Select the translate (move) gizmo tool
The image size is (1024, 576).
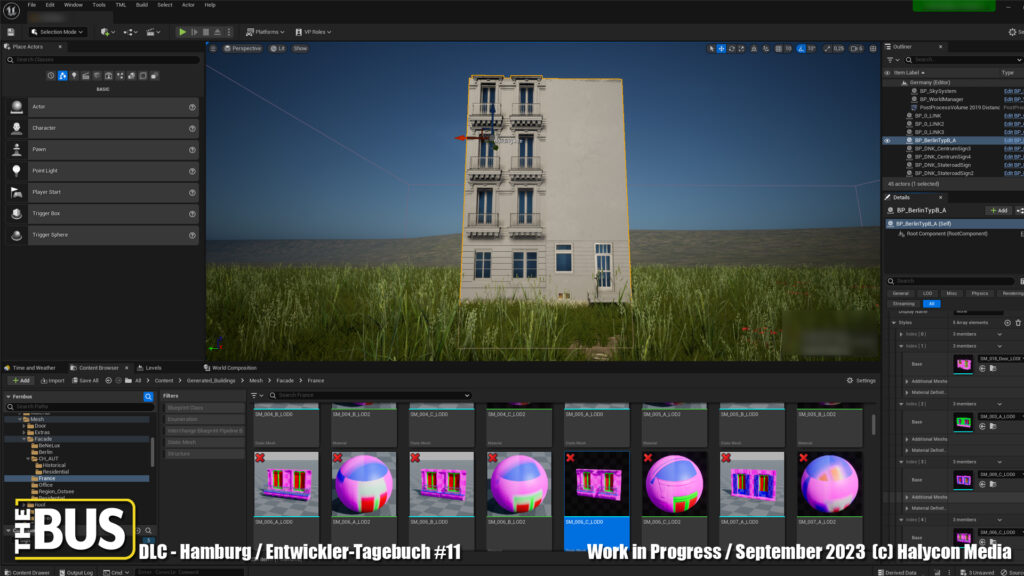[721, 48]
